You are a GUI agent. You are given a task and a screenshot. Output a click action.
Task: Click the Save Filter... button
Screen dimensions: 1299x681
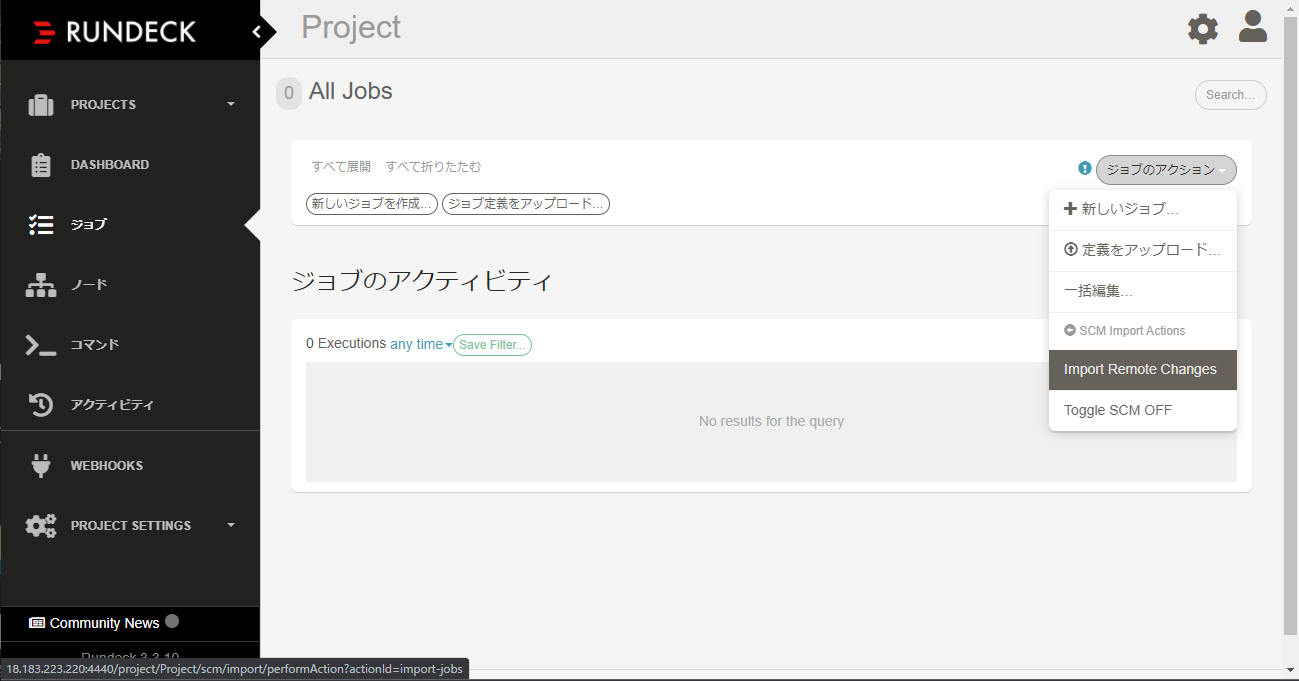tap(492, 345)
